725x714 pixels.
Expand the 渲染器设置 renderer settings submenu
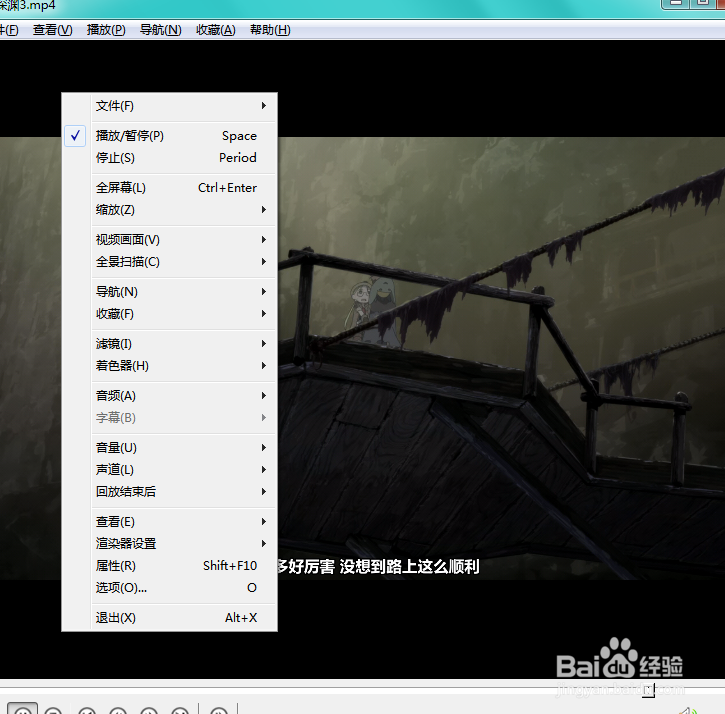pos(169,544)
